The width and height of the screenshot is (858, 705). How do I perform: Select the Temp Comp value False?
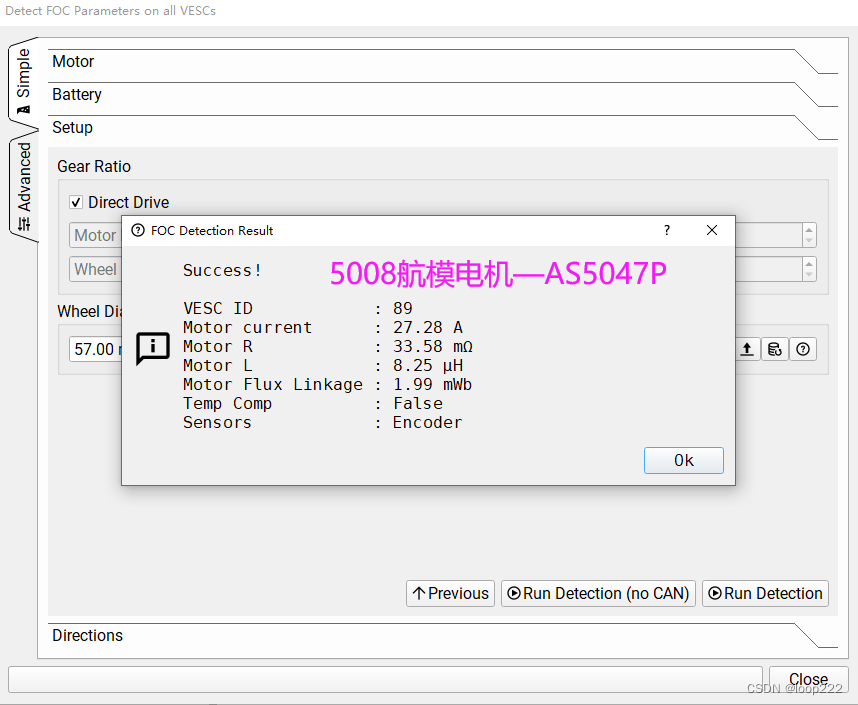tap(418, 403)
